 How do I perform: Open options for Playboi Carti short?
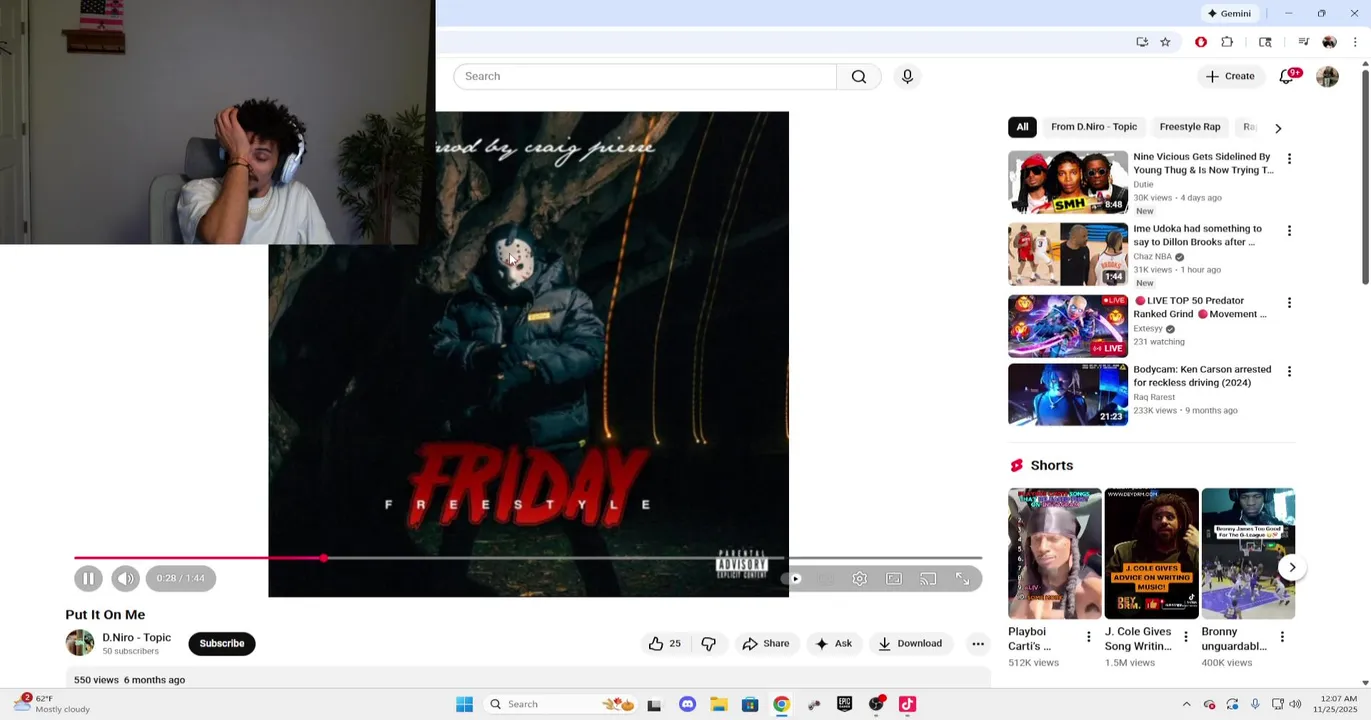(1089, 636)
